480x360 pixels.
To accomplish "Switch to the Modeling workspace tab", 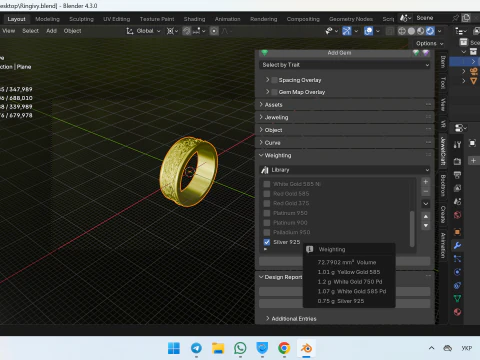I will [x=47, y=19].
